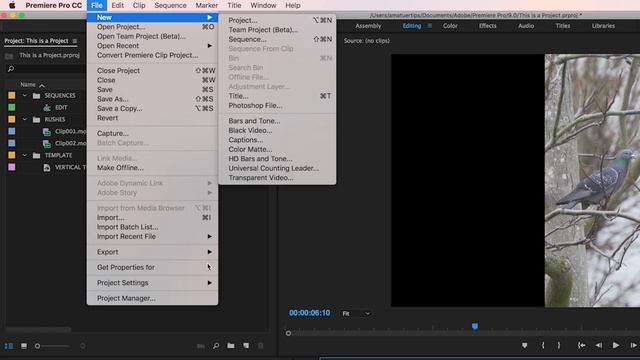Click the Mark In bracket button
Viewport: 640px width, 360px height.
click(543, 345)
